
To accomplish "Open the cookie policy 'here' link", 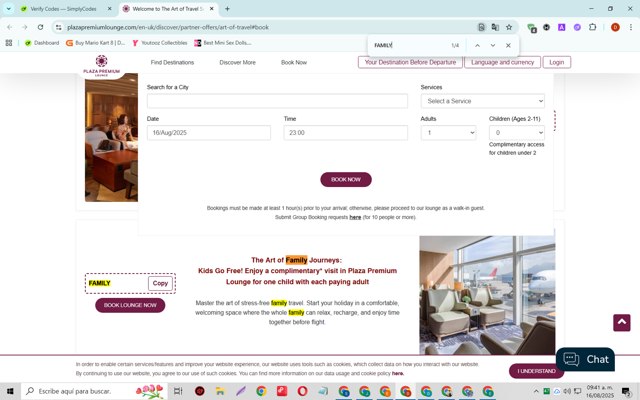I will click(x=398, y=373).
